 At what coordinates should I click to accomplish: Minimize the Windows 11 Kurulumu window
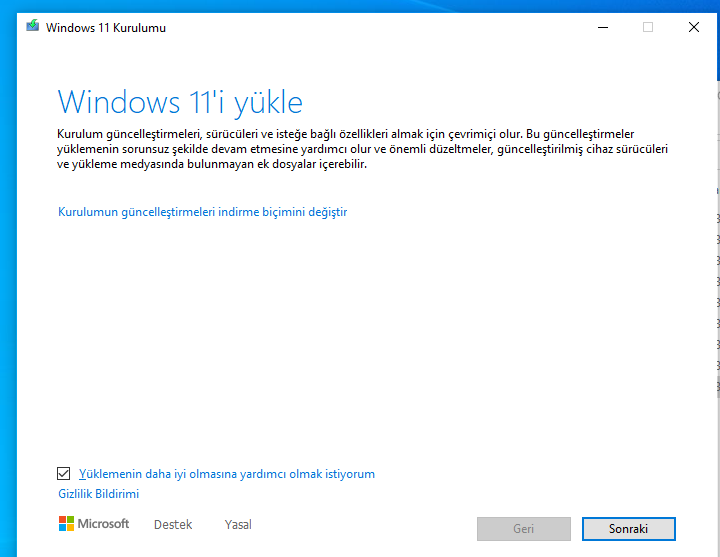point(603,28)
